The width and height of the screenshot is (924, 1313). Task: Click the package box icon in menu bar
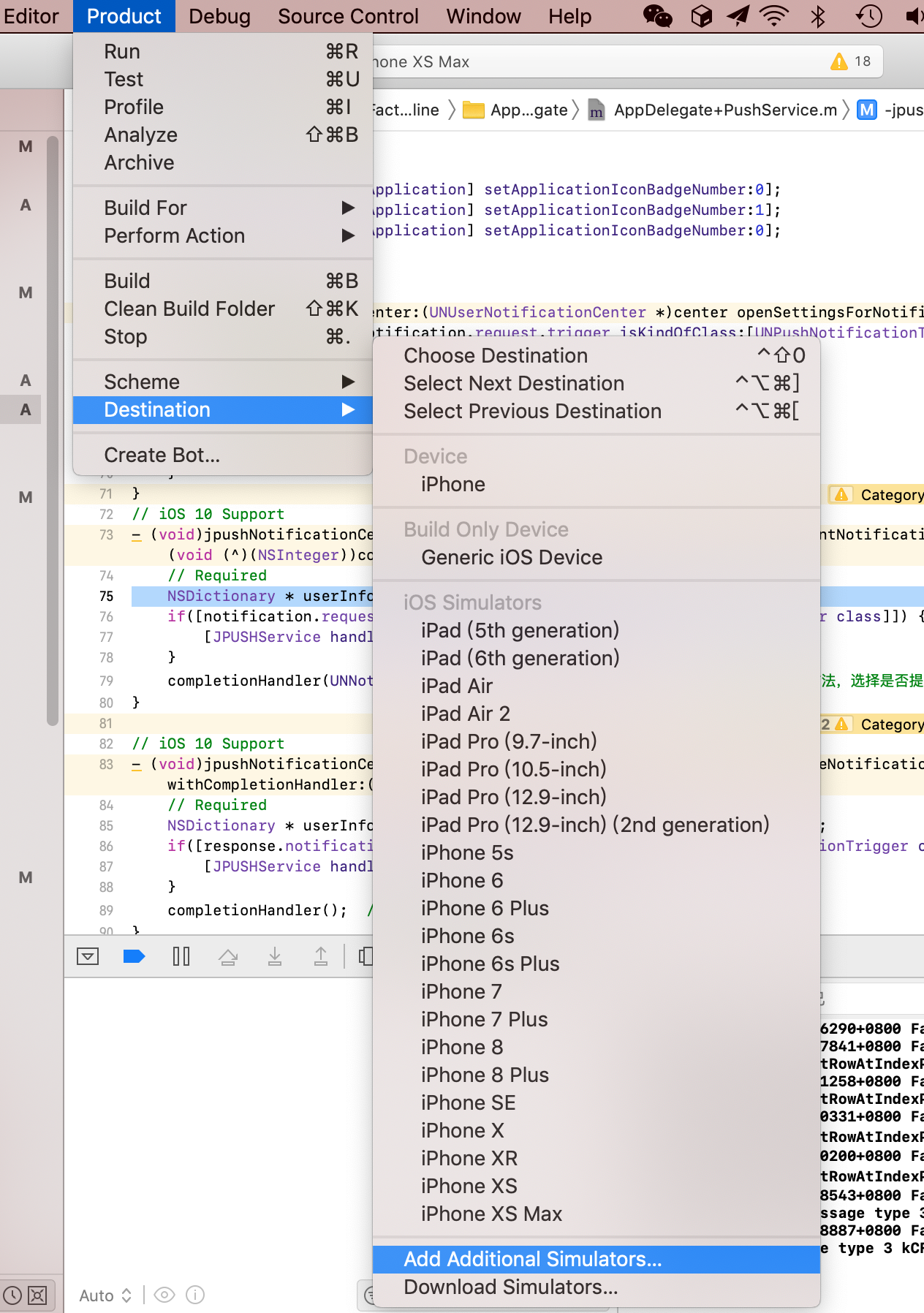point(701,16)
